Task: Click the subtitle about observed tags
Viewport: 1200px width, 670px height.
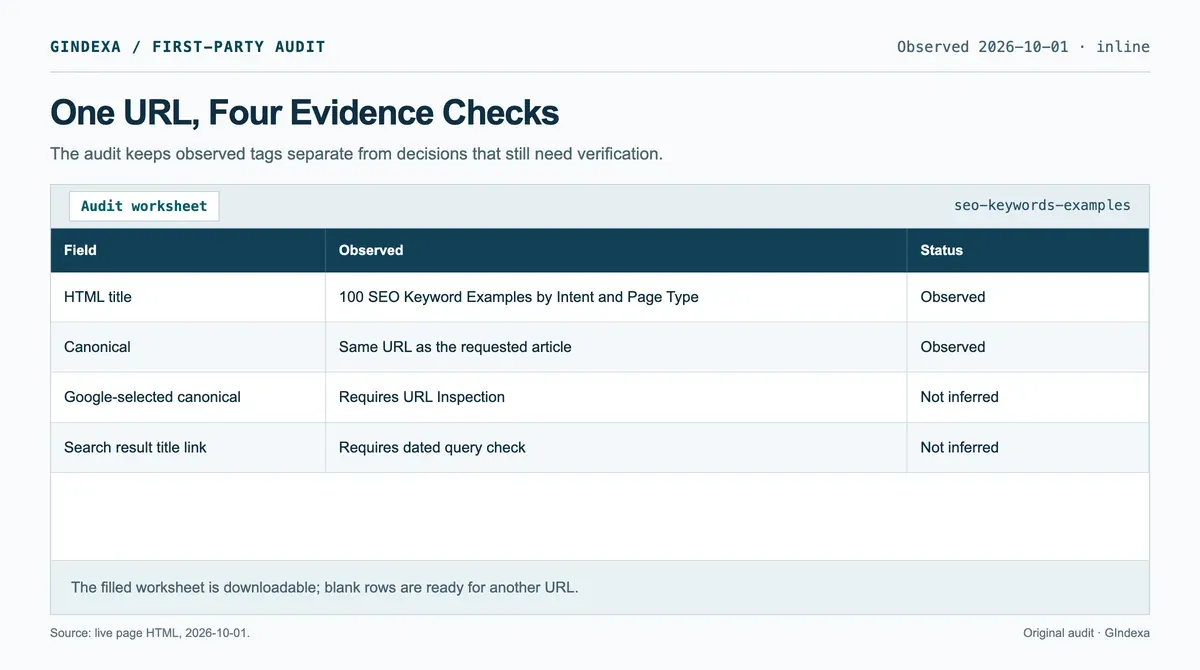Action: tap(357, 154)
